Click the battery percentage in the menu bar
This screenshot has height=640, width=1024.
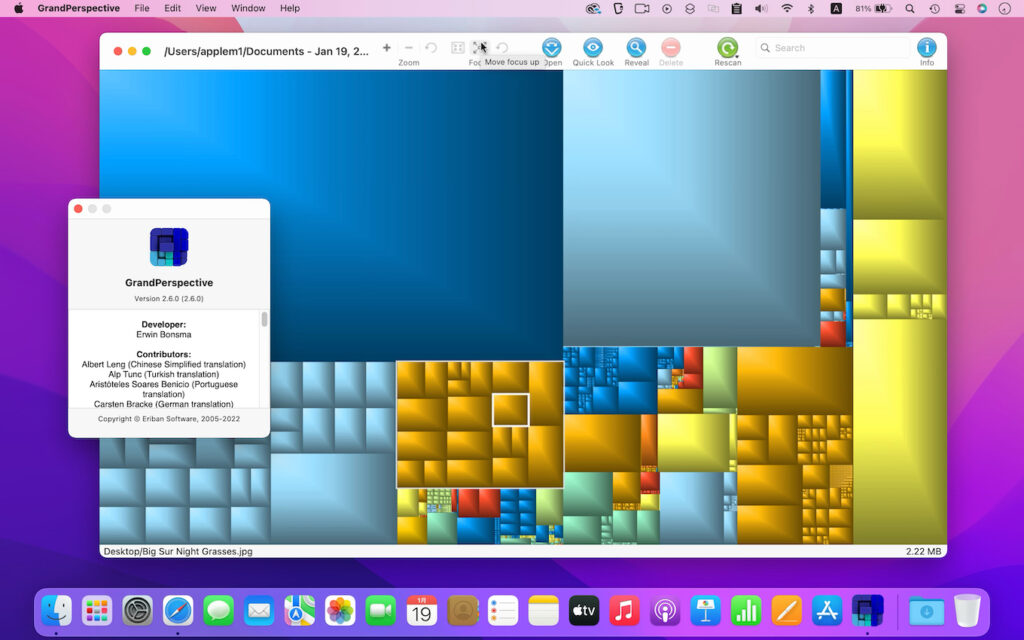pos(863,8)
